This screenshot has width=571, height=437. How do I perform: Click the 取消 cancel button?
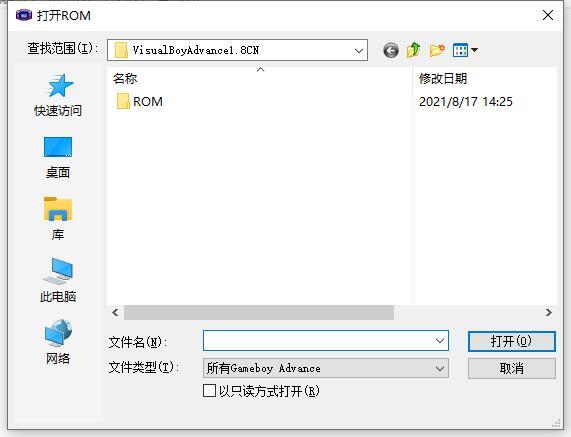(512, 369)
